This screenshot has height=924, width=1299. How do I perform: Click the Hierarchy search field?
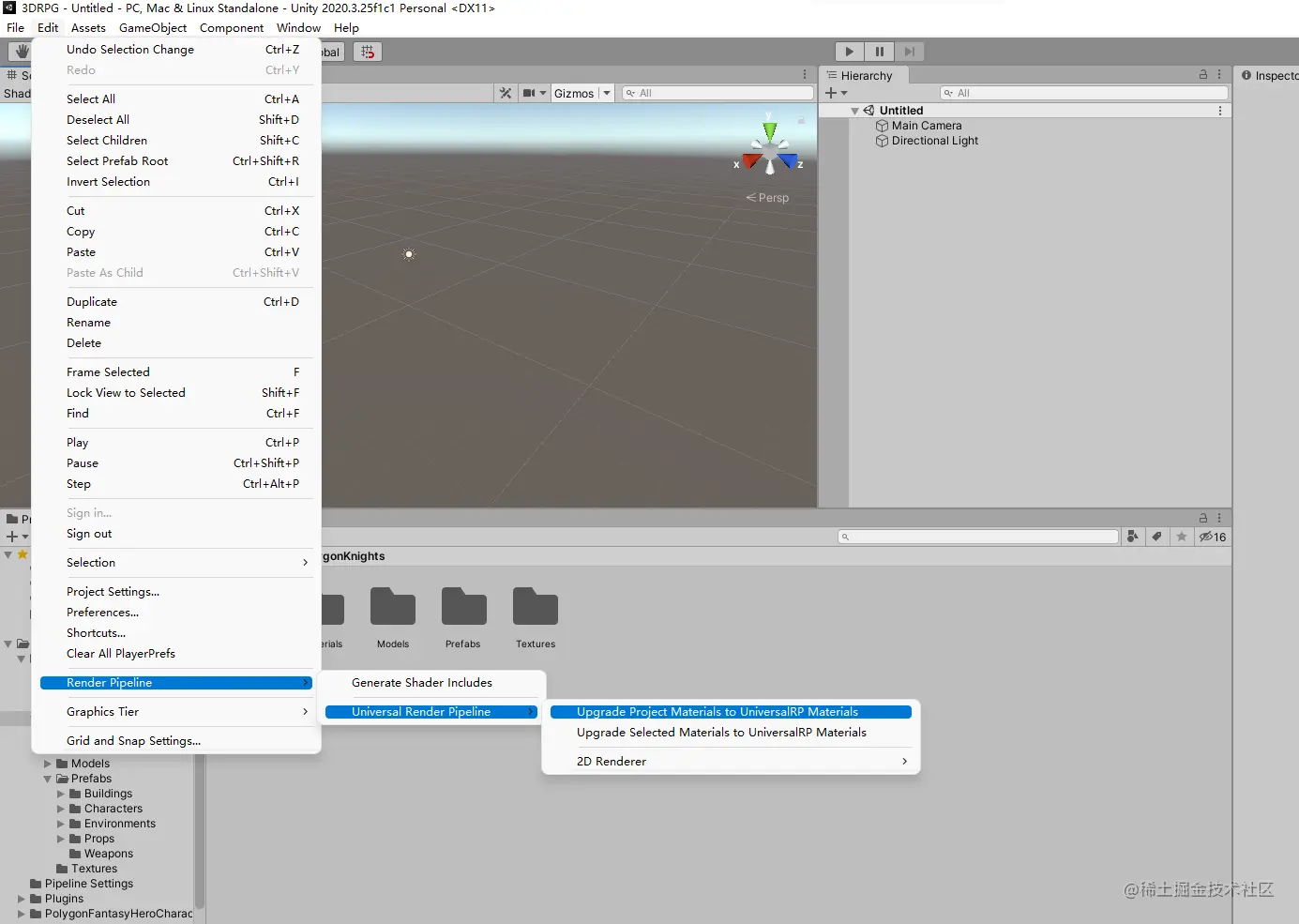coord(1084,93)
